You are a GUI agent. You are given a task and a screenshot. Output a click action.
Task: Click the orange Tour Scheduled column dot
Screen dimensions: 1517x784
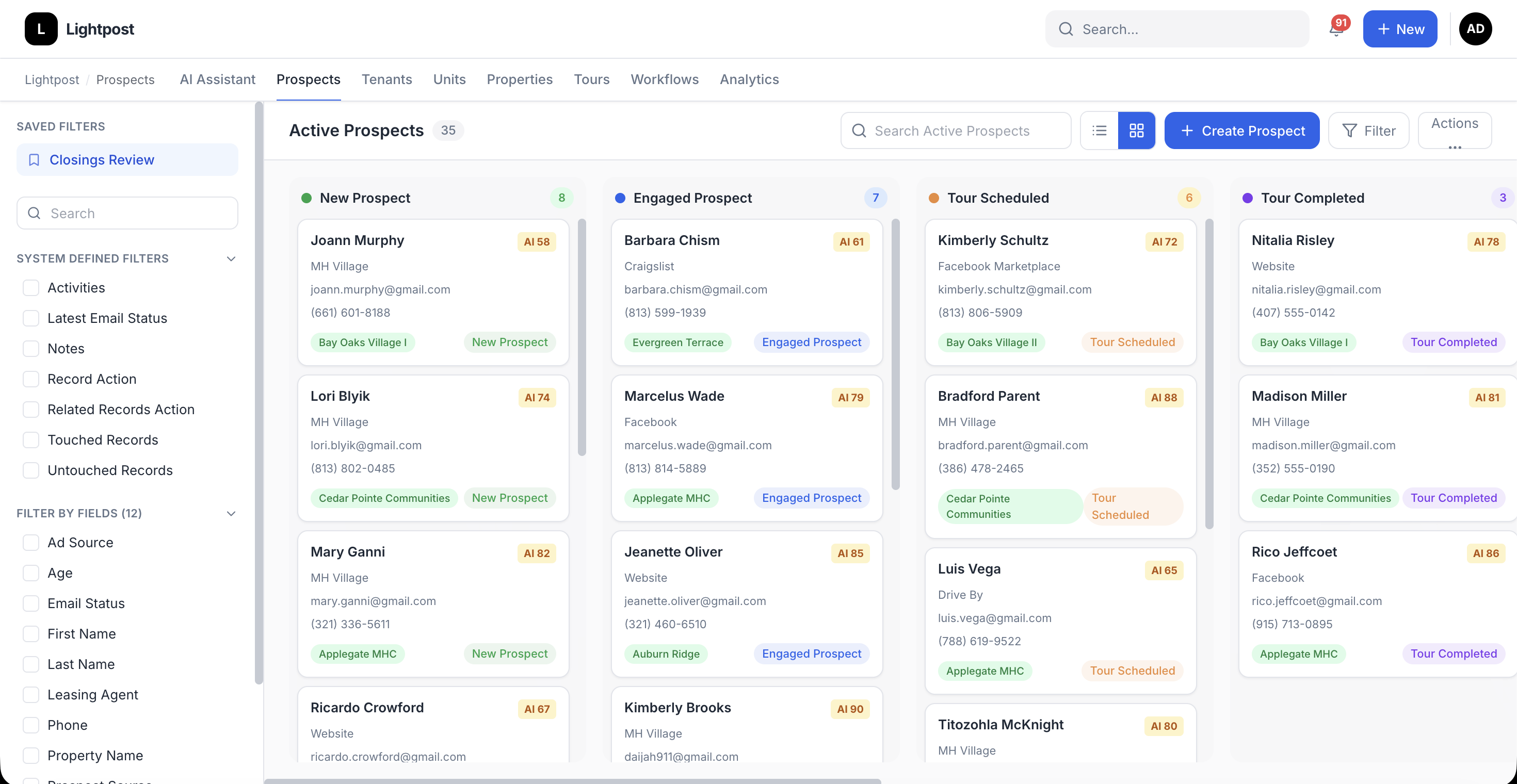(x=934, y=199)
